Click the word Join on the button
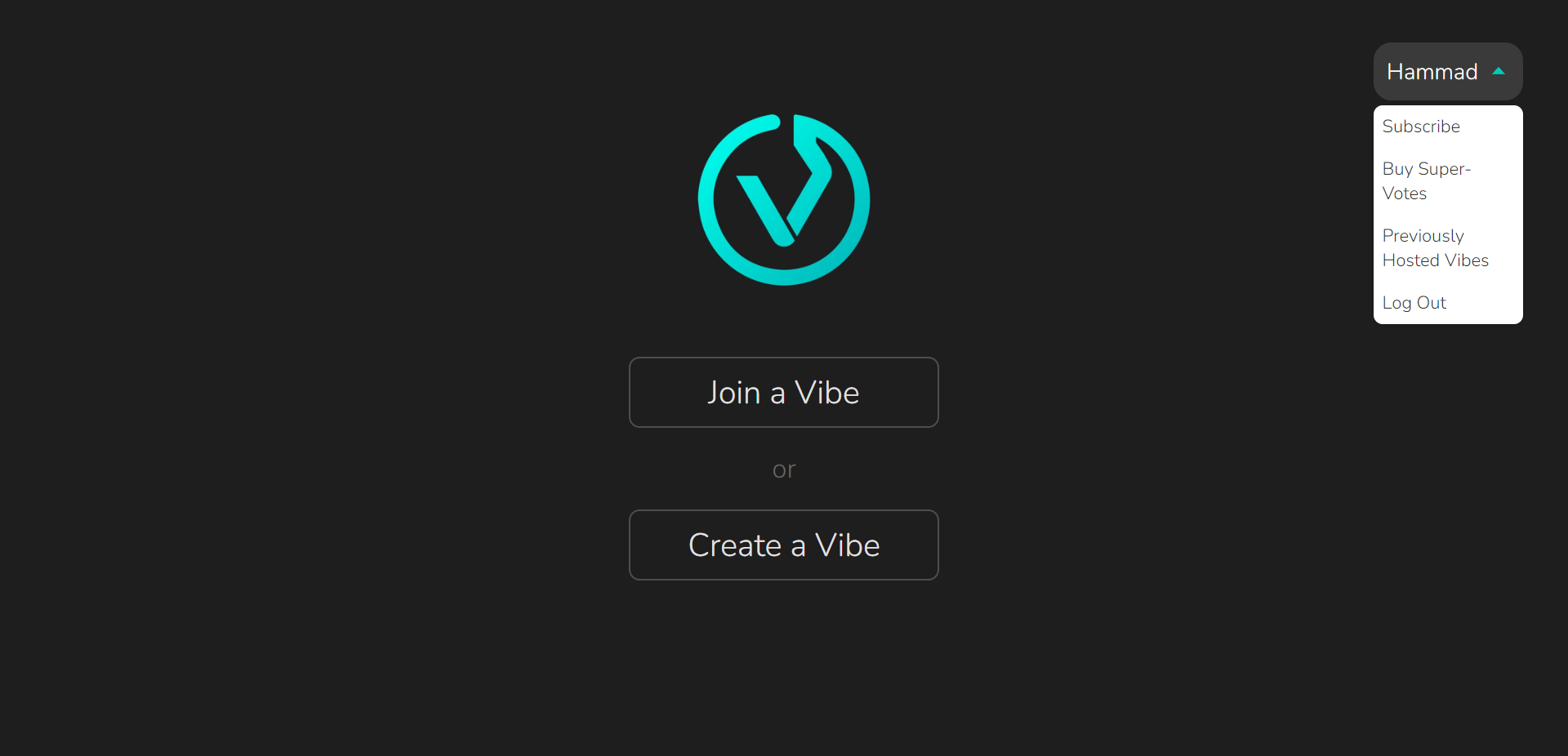The height and width of the screenshot is (756, 1568). [x=733, y=393]
